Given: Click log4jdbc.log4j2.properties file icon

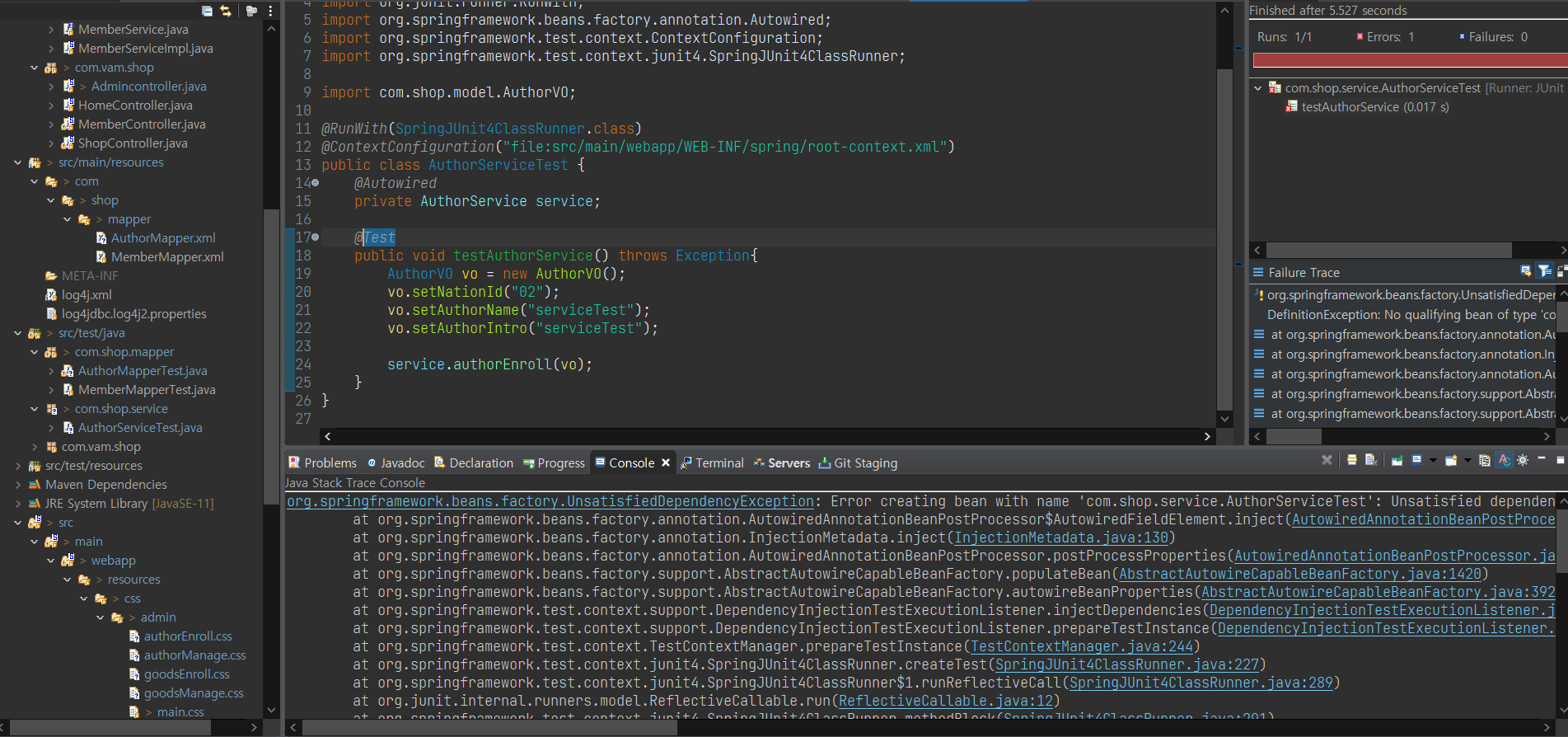Looking at the screenshot, I should click(52, 314).
